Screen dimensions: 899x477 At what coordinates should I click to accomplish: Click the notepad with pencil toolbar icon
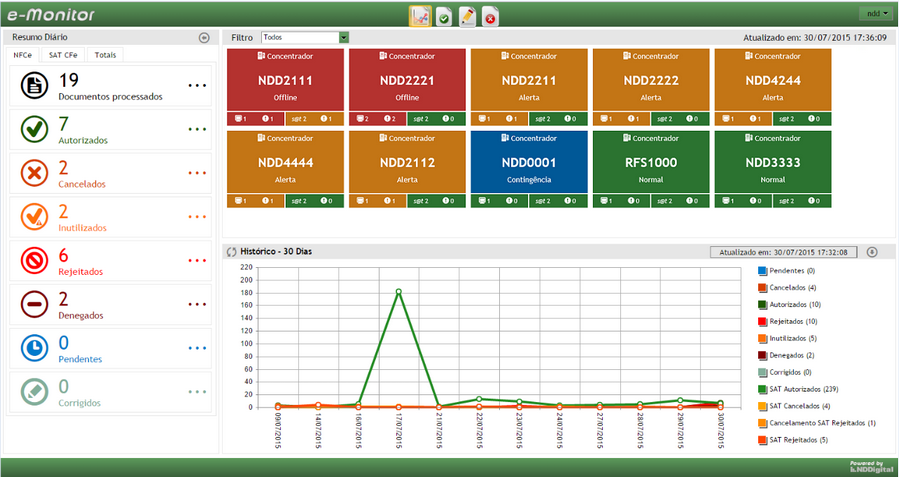[x=467, y=15]
